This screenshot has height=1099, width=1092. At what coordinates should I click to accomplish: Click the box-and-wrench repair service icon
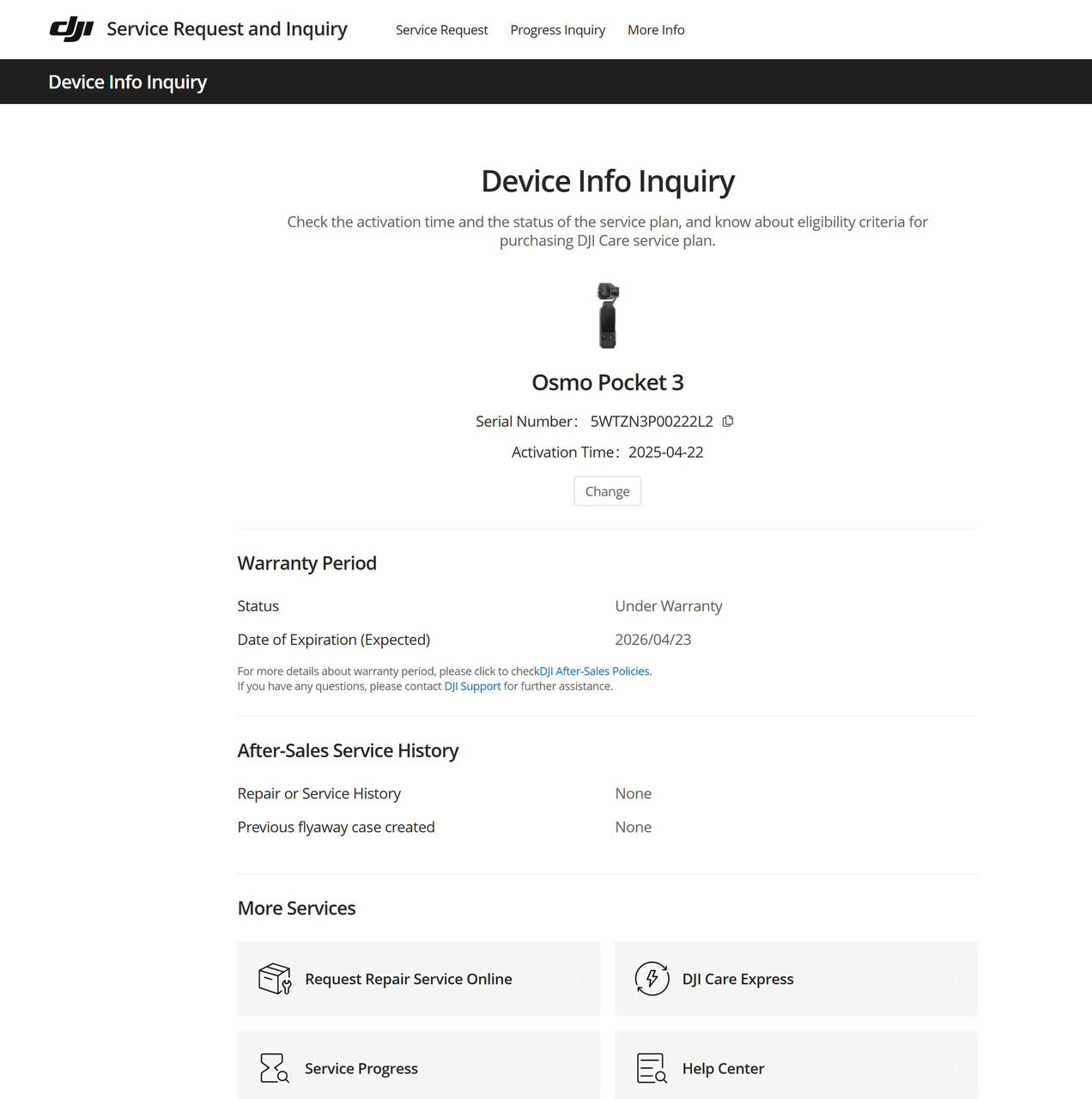275,979
